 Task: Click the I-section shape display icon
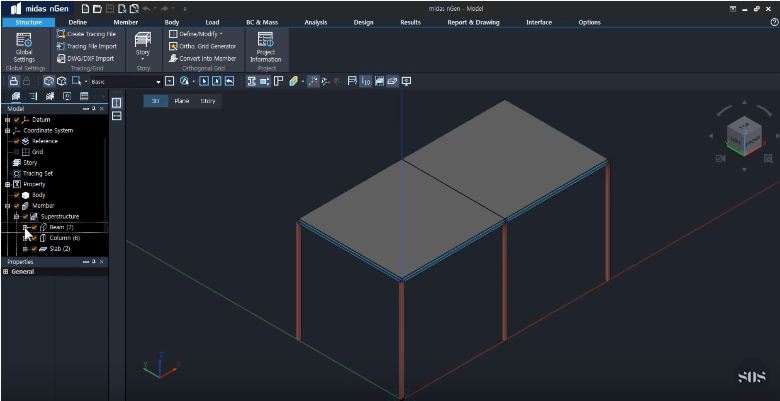coord(252,81)
